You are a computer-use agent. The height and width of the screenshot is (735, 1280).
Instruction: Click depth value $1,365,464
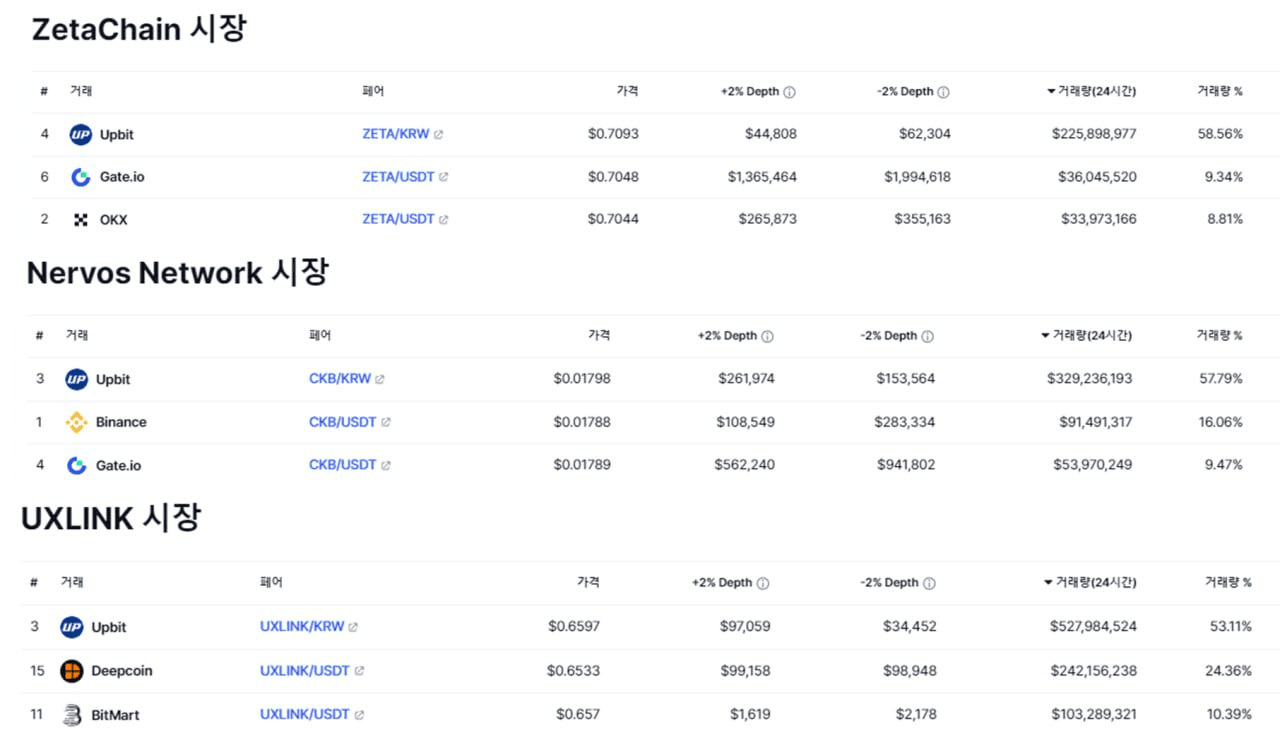tap(762, 177)
